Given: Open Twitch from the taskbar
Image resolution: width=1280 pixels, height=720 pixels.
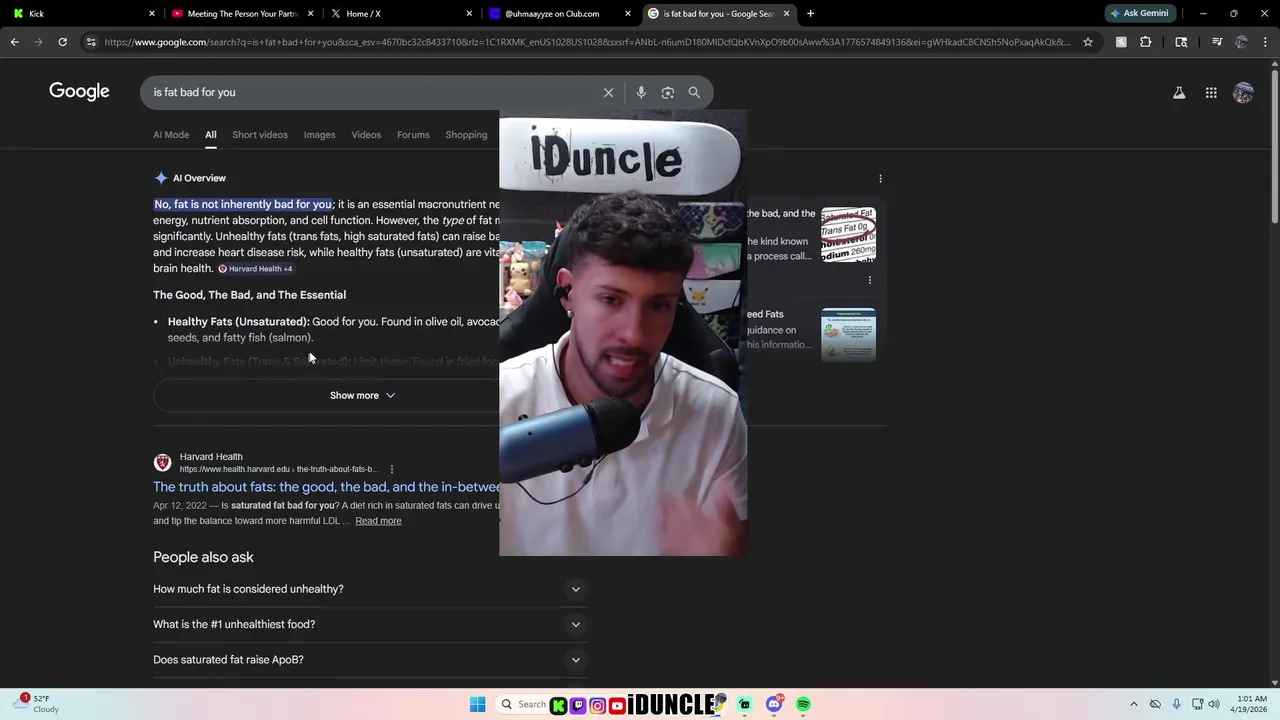Looking at the screenshot, I should 578,705.
